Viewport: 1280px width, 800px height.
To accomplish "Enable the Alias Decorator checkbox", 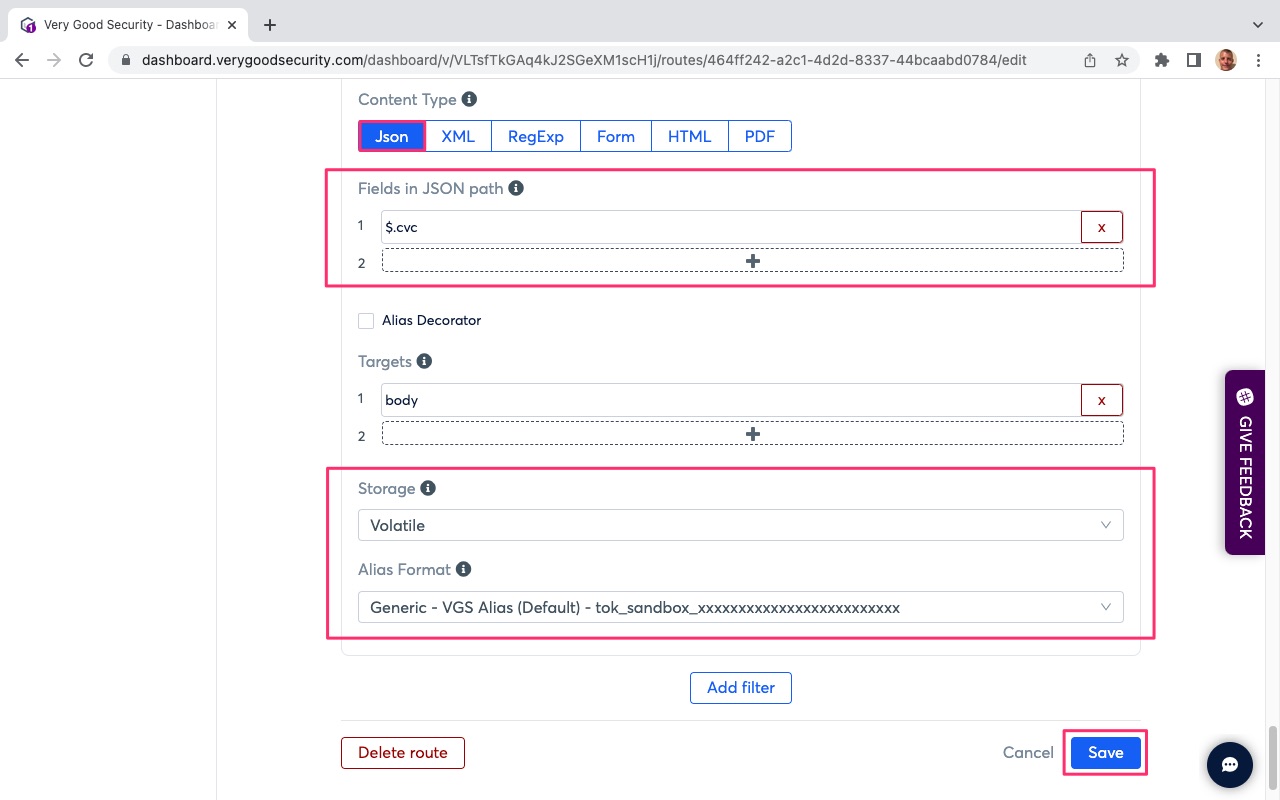I will [366, 321].
